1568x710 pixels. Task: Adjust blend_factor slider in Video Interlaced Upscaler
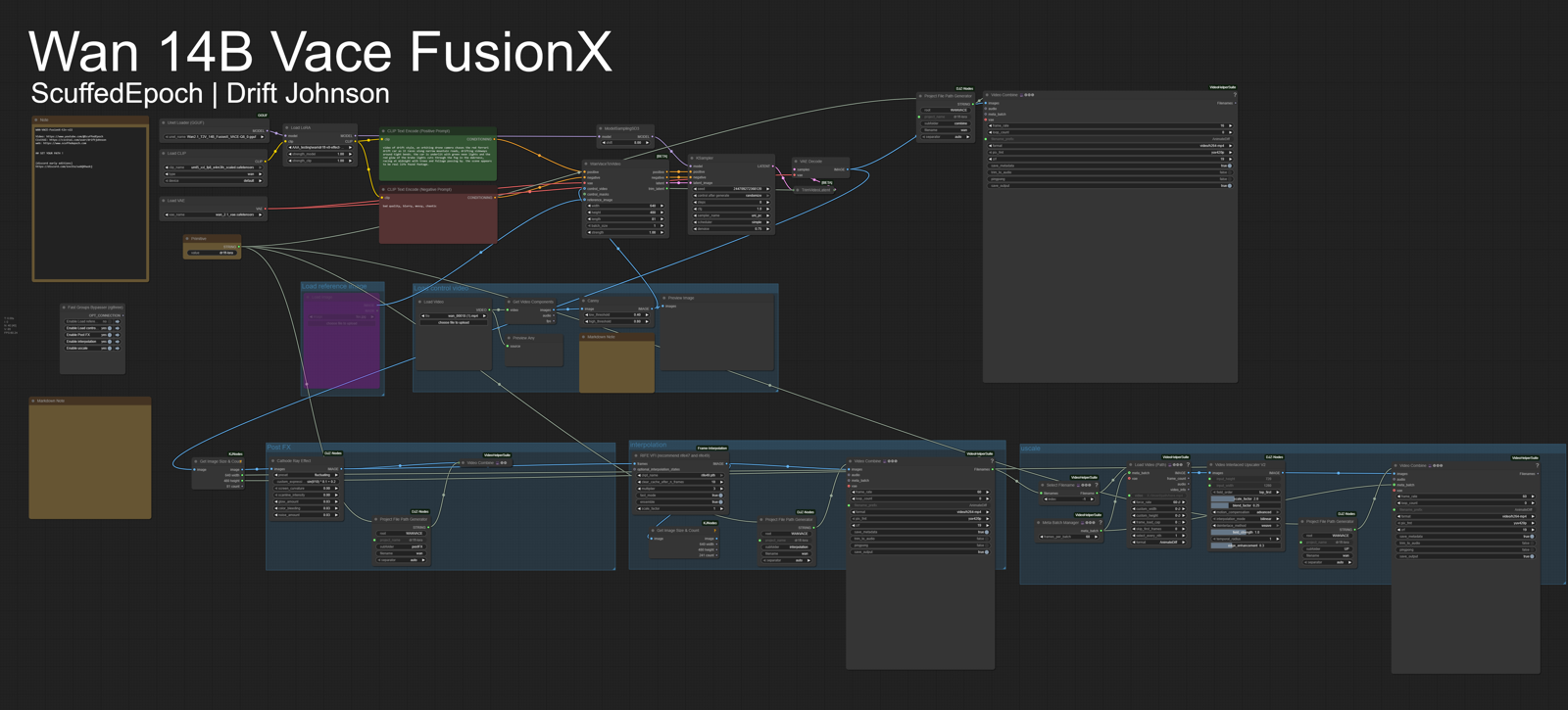1246,505
